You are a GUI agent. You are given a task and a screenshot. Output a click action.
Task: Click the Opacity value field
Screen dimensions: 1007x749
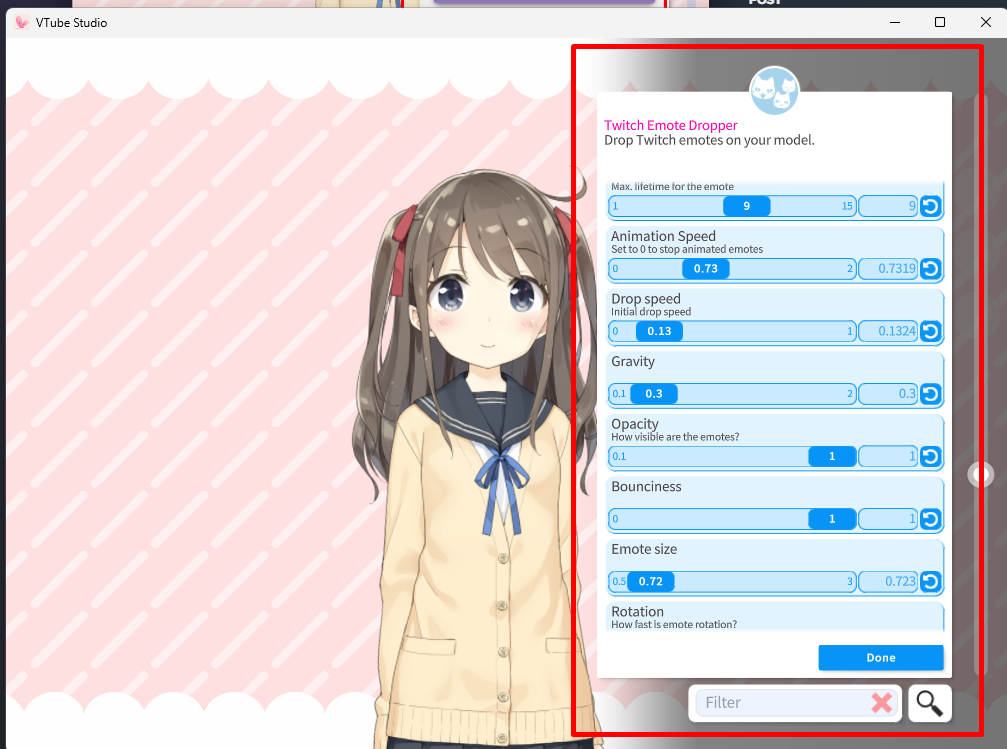(888, 456)
